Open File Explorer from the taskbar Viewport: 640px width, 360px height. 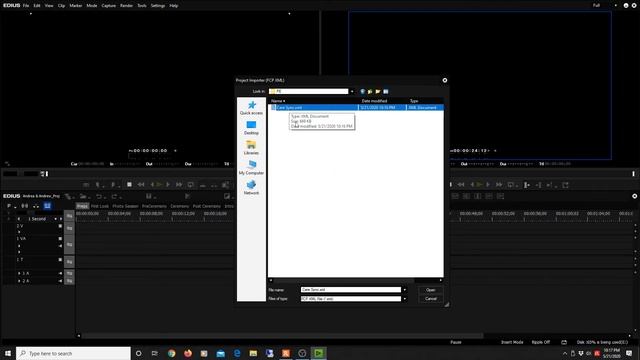coord(253,353)
